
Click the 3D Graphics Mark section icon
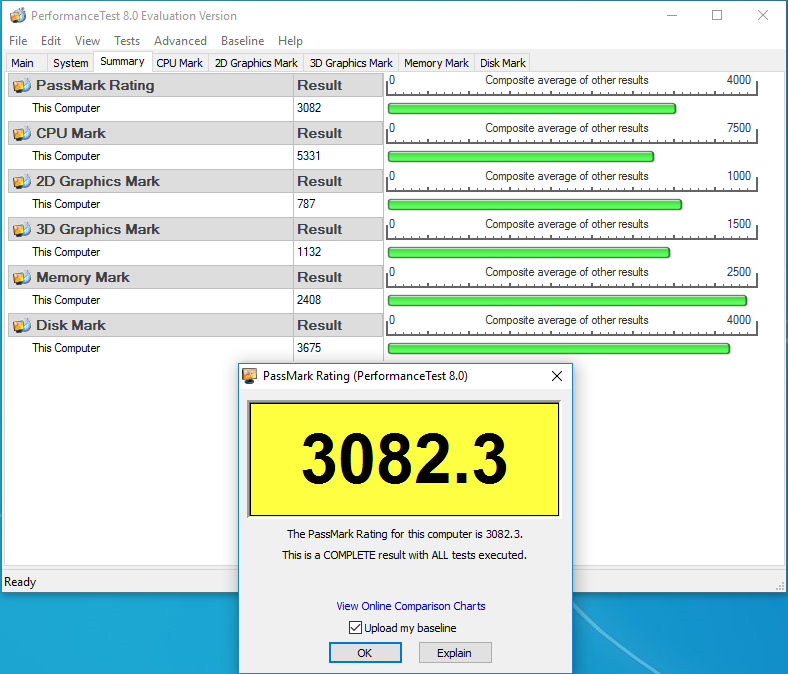coord(22,230)
